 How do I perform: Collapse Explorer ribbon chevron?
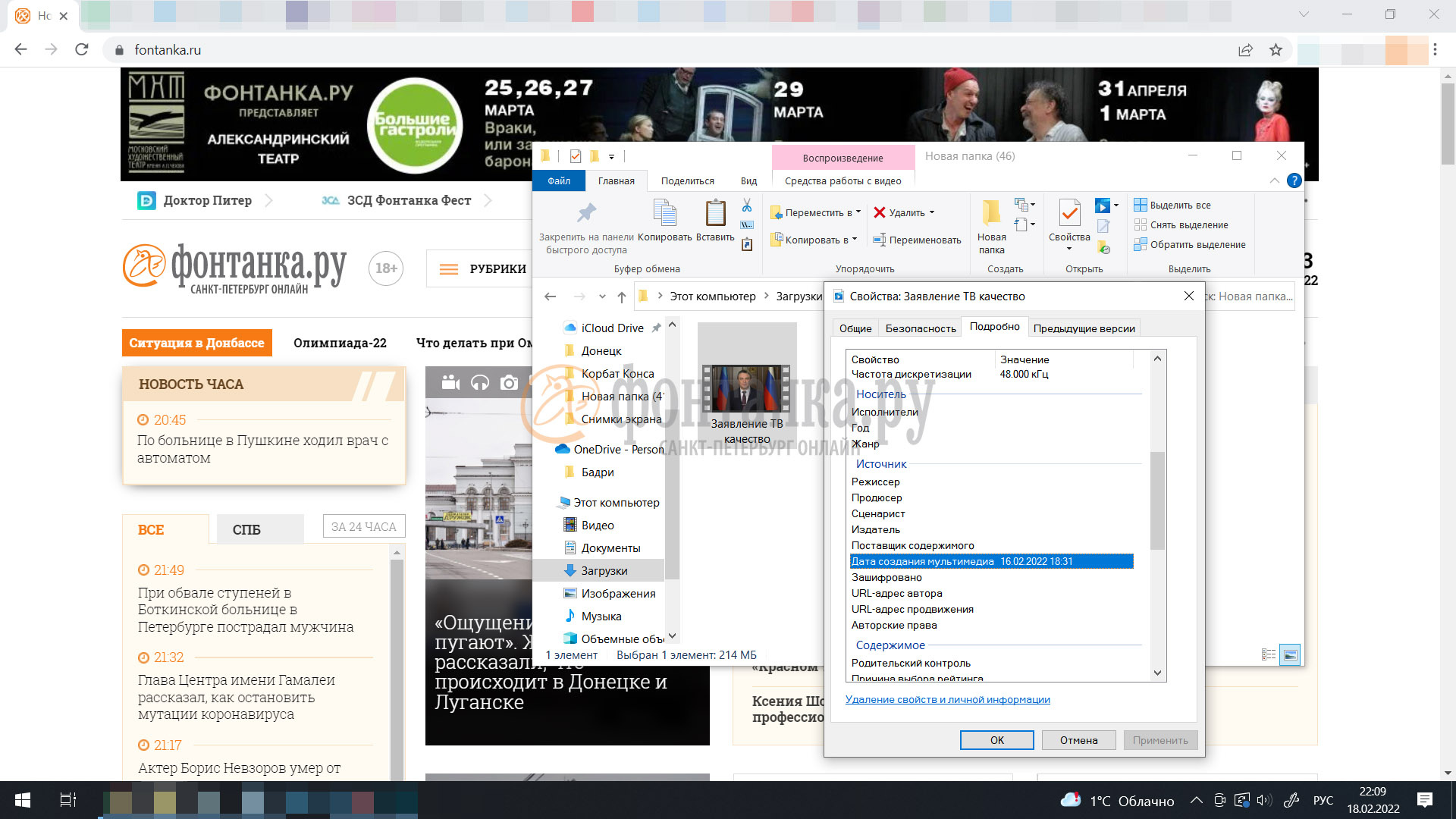1275,180
